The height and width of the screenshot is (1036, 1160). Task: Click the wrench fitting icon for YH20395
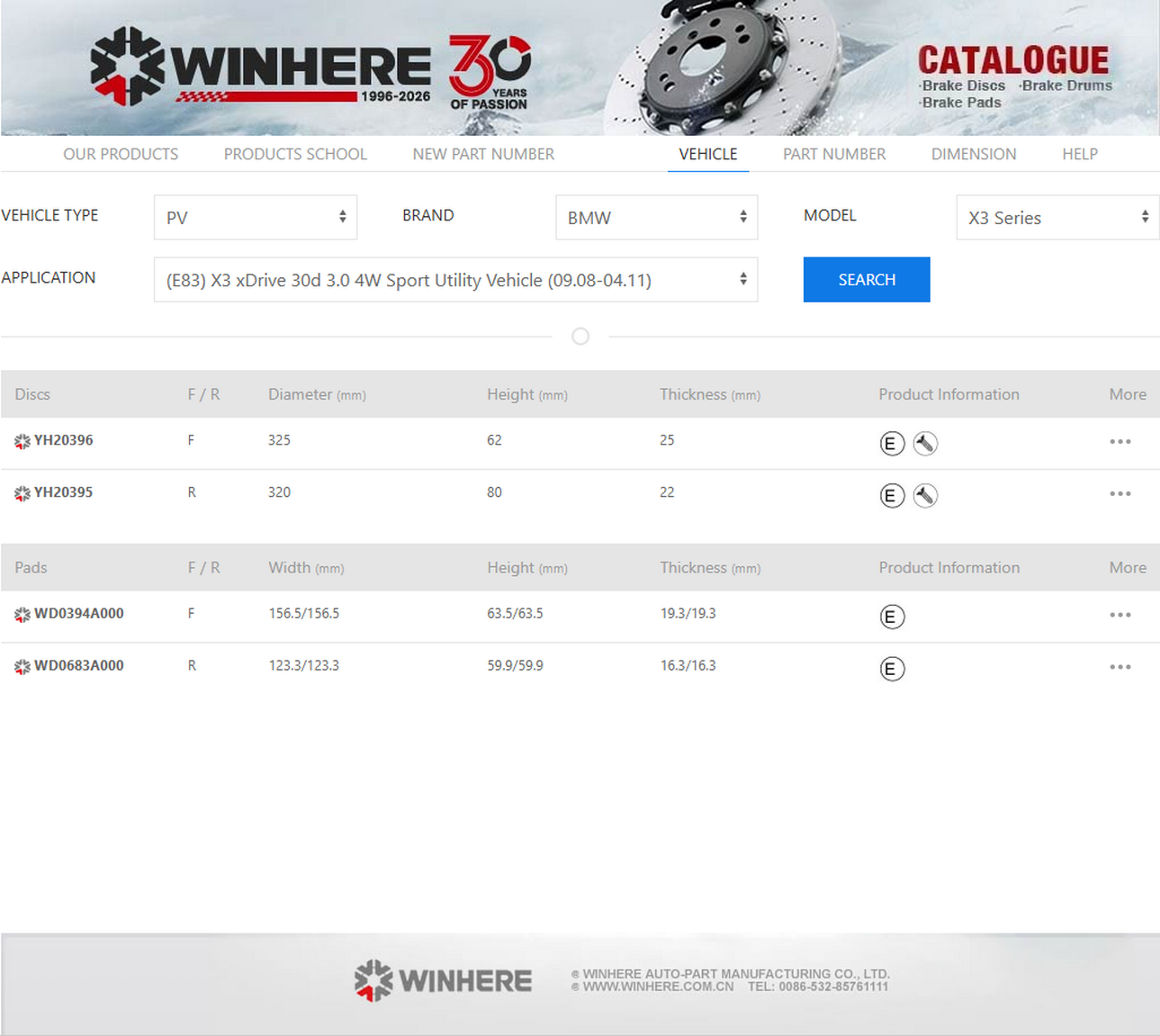925,495
